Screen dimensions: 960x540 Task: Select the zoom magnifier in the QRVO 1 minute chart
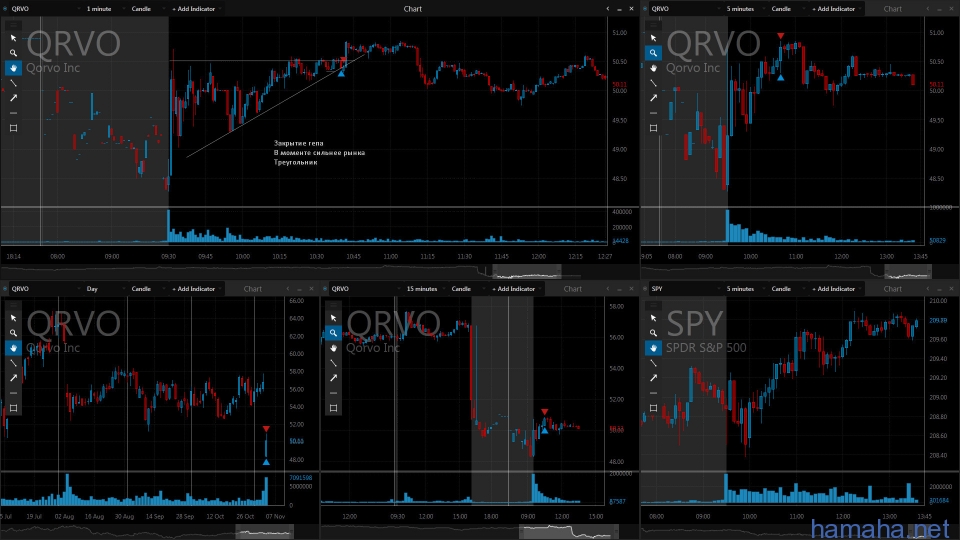(13, 53)
